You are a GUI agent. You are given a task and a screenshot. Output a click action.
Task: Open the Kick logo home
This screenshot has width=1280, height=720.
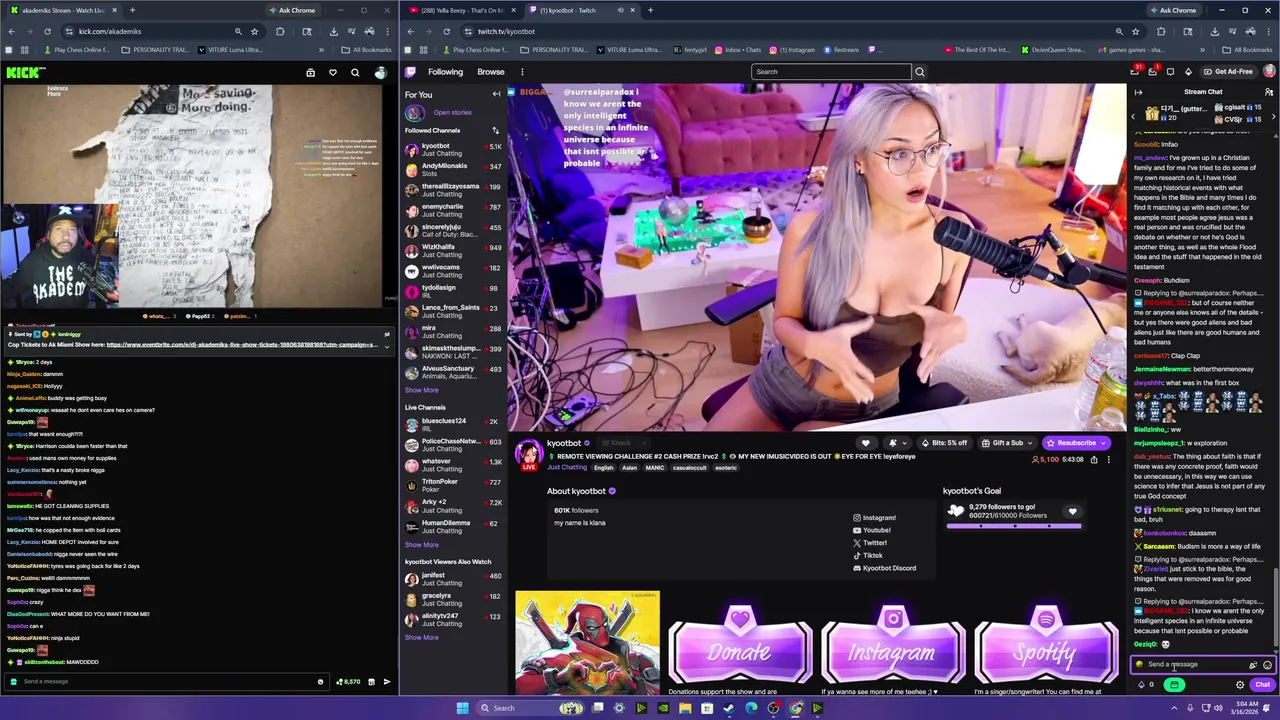(24, 72)
